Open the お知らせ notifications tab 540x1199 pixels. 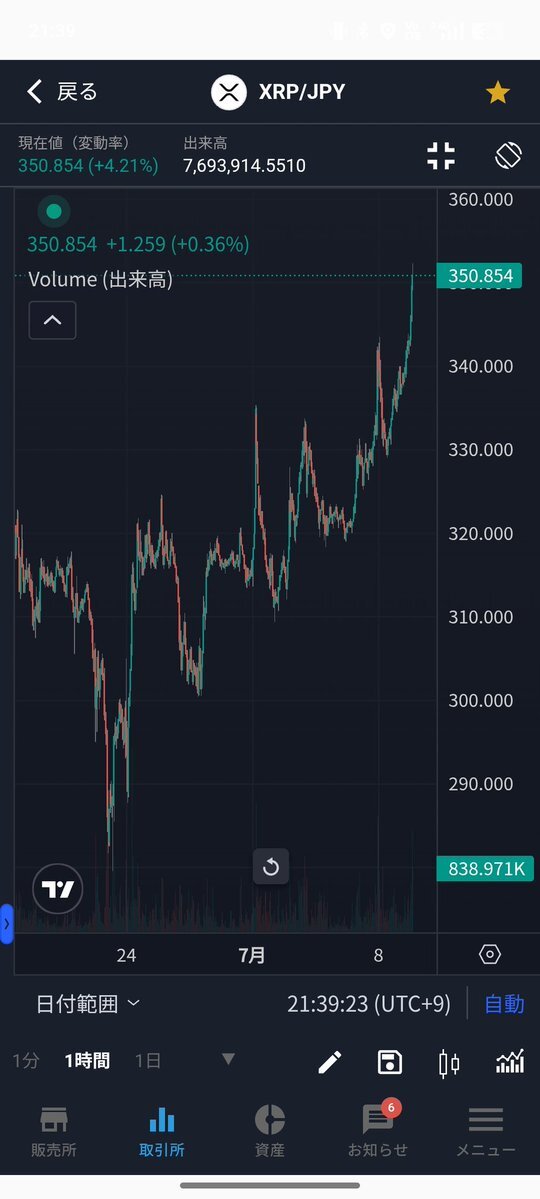click(378, 1130)
